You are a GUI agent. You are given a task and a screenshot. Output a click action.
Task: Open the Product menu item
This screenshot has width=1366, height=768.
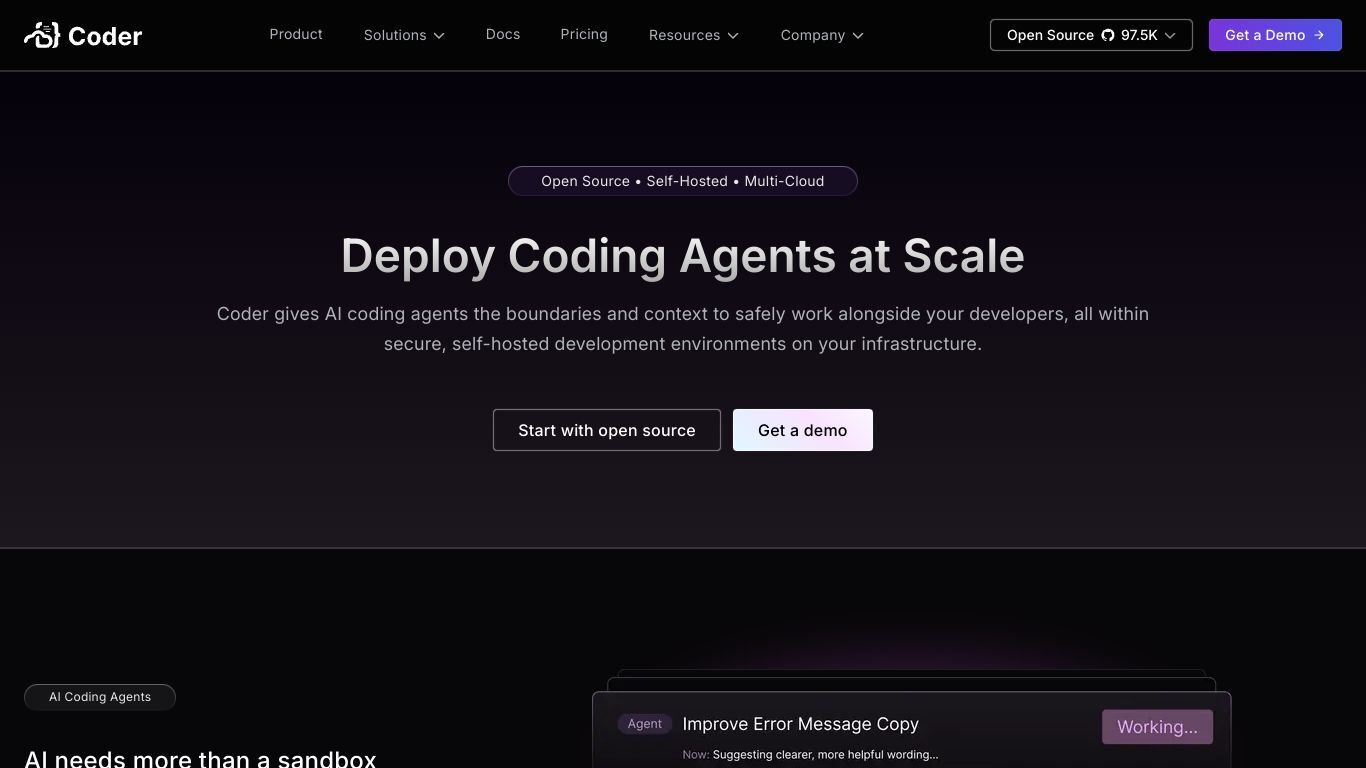pyautogui.click(x=296, y=34)
